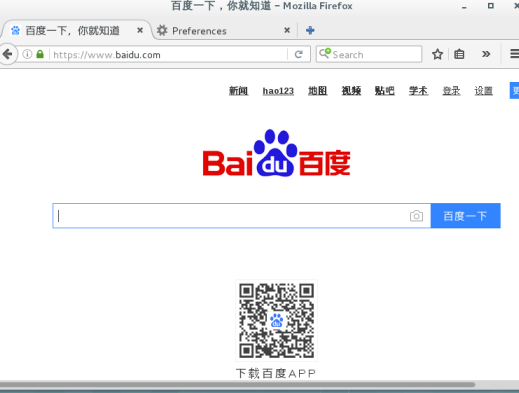Show bookmarks list icon
The width and height of the screenshot is (519, 393).
[459, 54]
